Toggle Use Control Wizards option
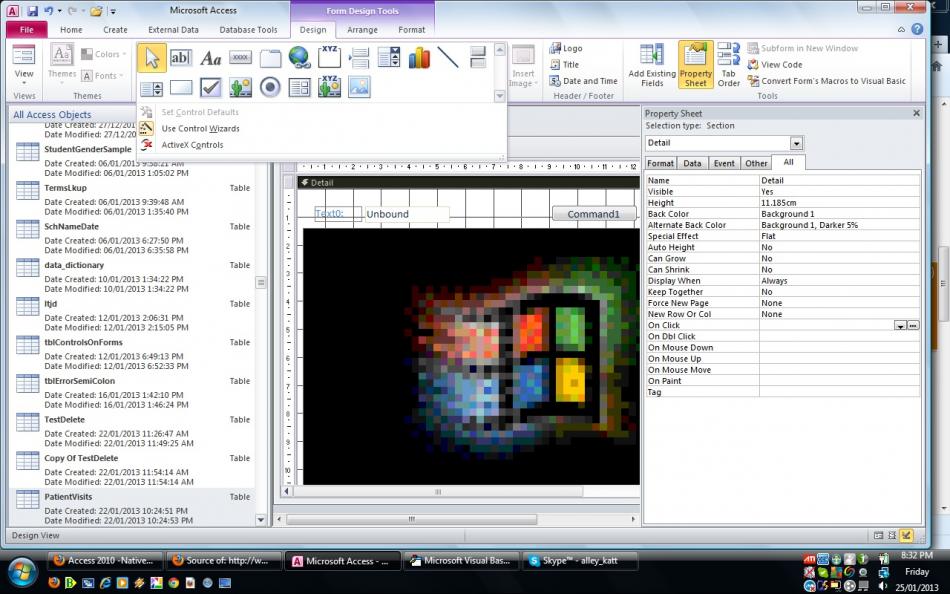Screen dimensions: 950x594 click(200, 128)
